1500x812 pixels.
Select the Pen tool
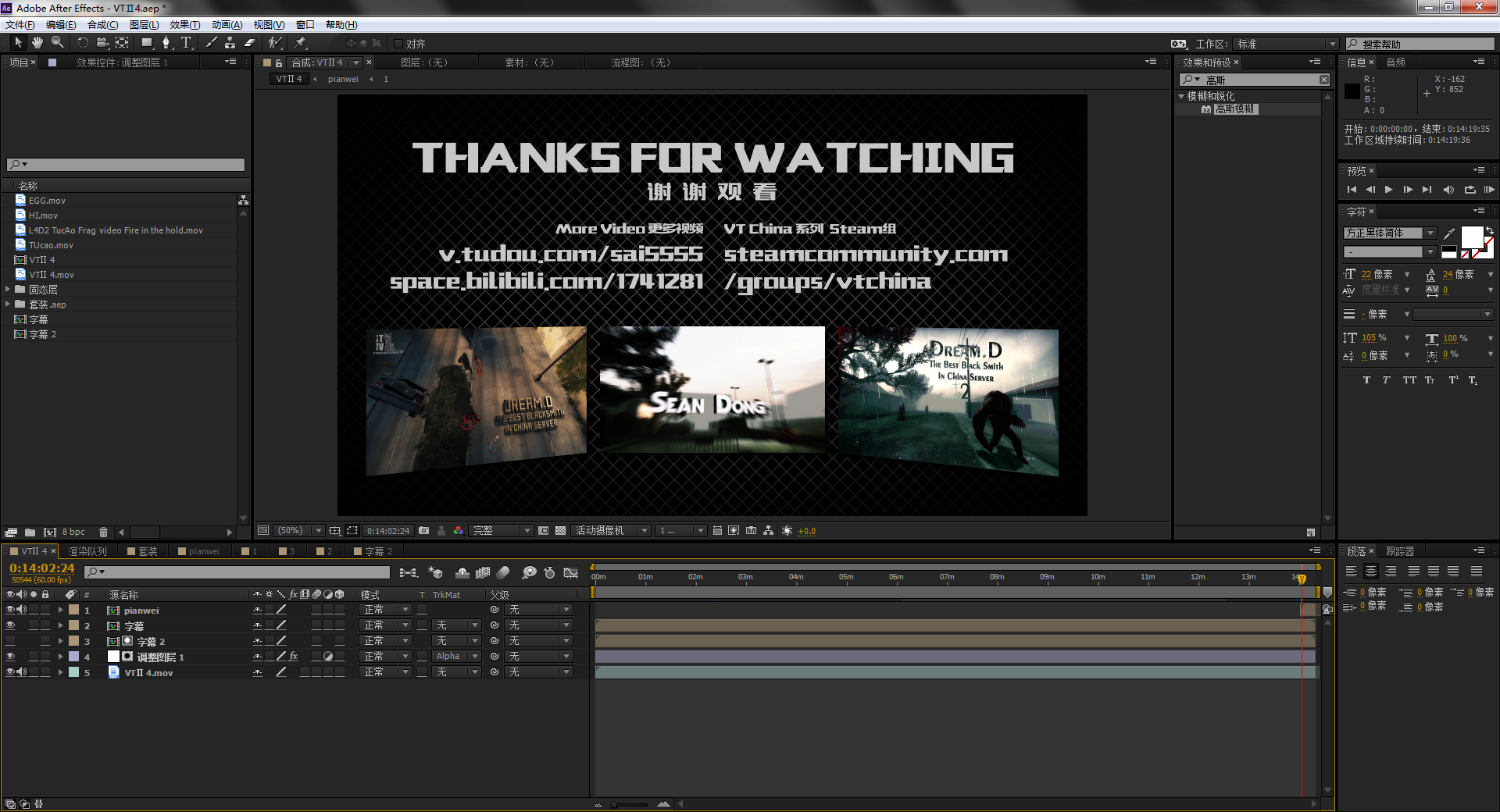coord(166,43)
